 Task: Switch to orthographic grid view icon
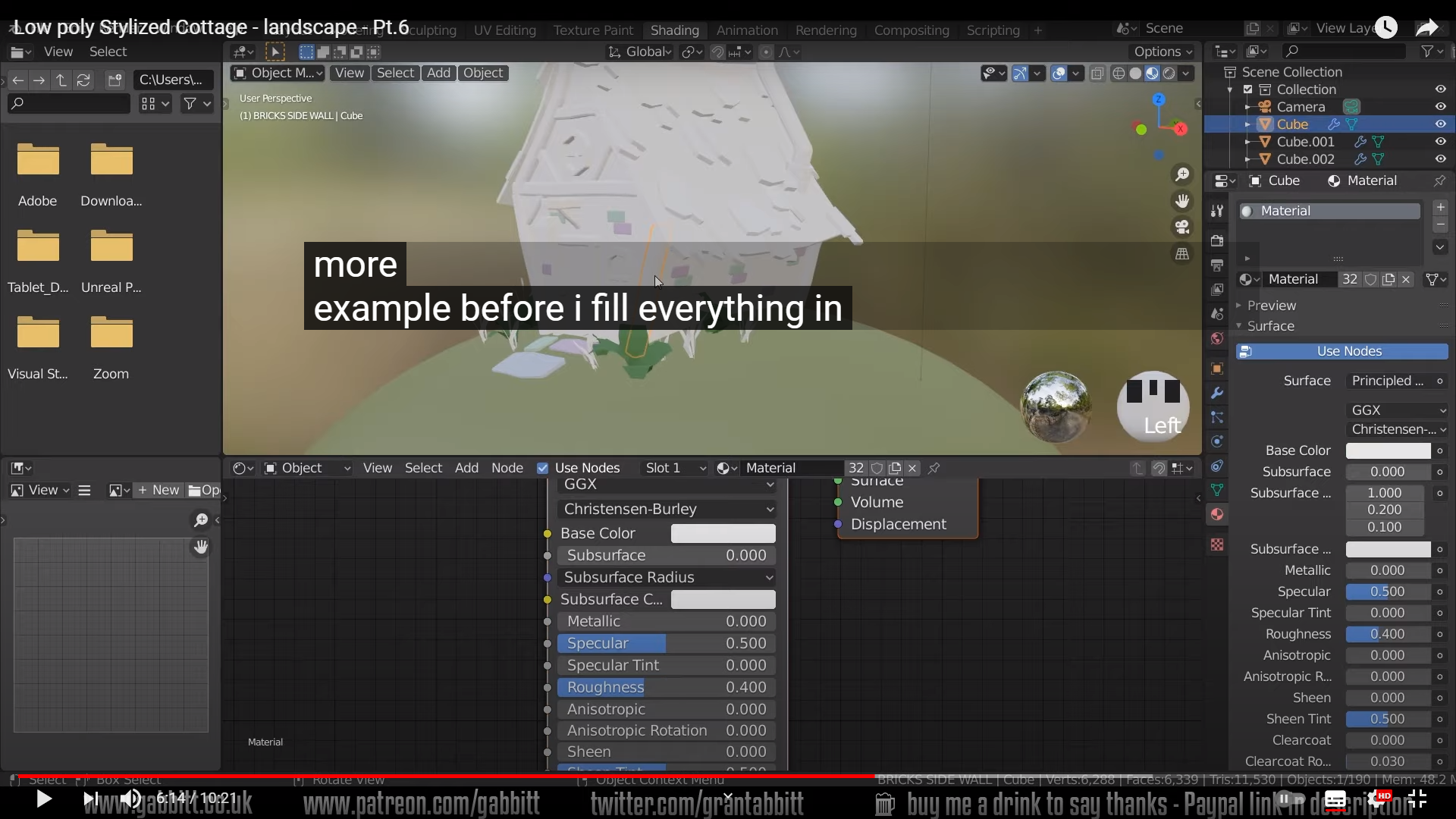click(x=1181, y=254)
